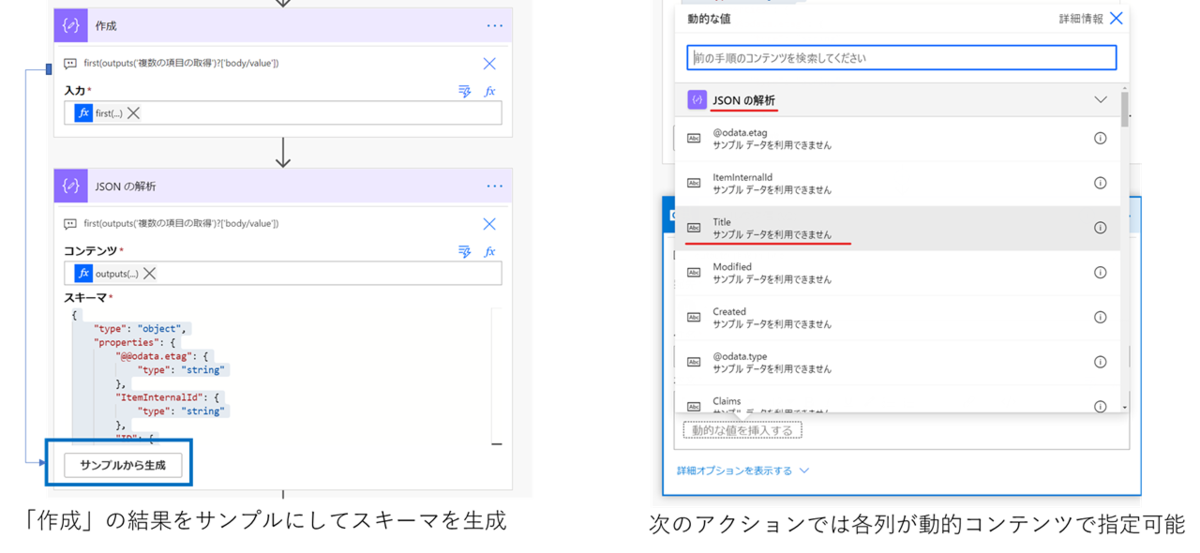Select the Modified dynamic value
Viewport: 1200px width, 553px height.
click(897, 272)
